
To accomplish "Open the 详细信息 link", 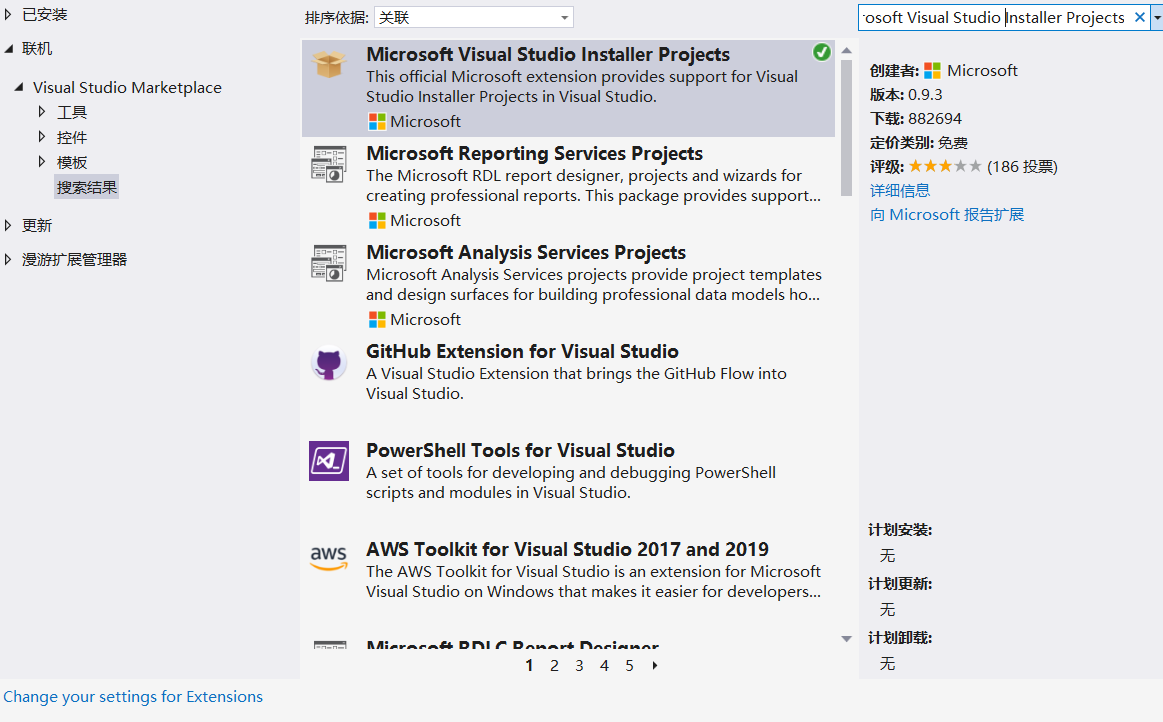I will [x=900, y=190].
